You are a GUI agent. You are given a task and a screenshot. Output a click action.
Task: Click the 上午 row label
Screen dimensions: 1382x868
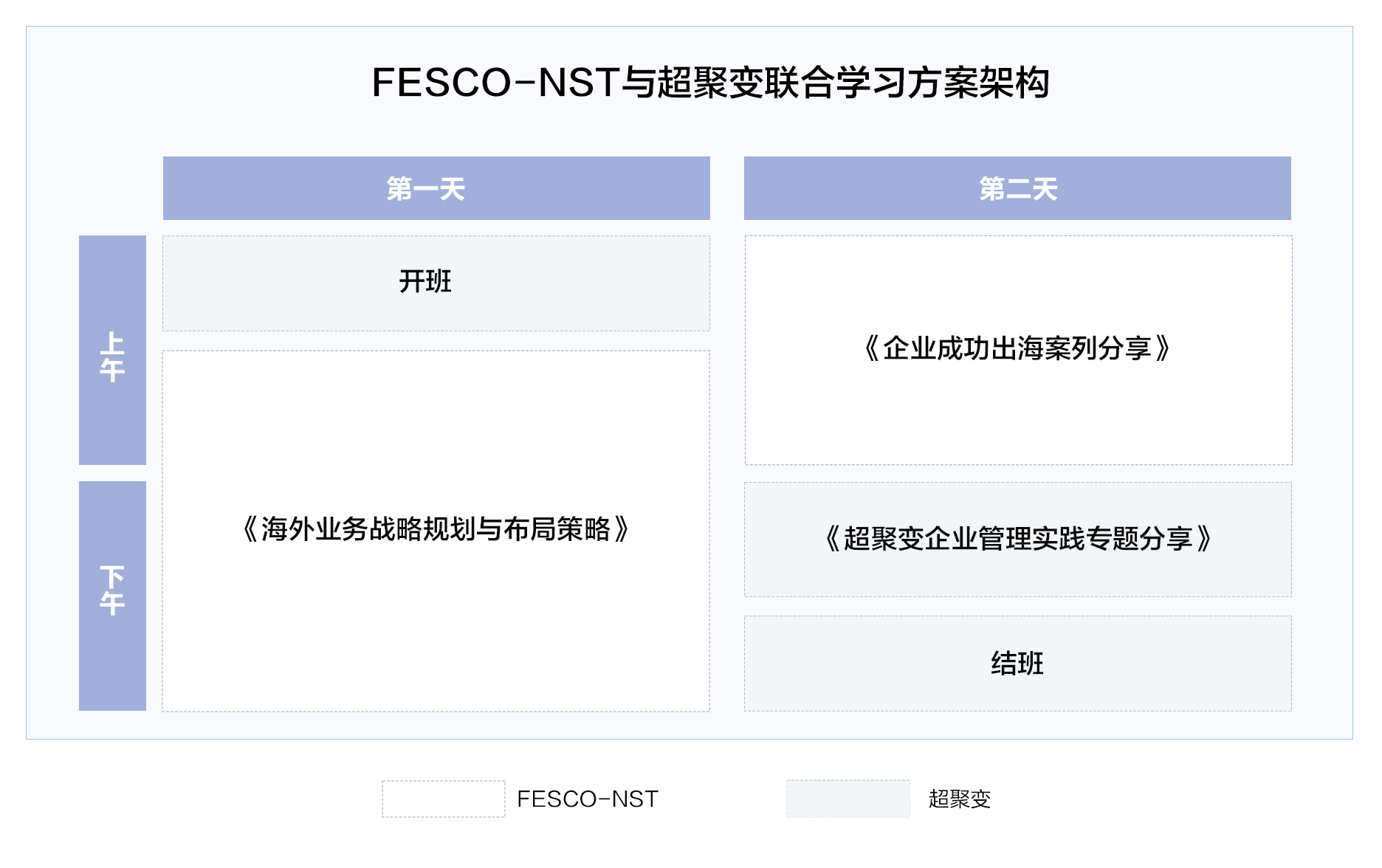tap(112, 350)
